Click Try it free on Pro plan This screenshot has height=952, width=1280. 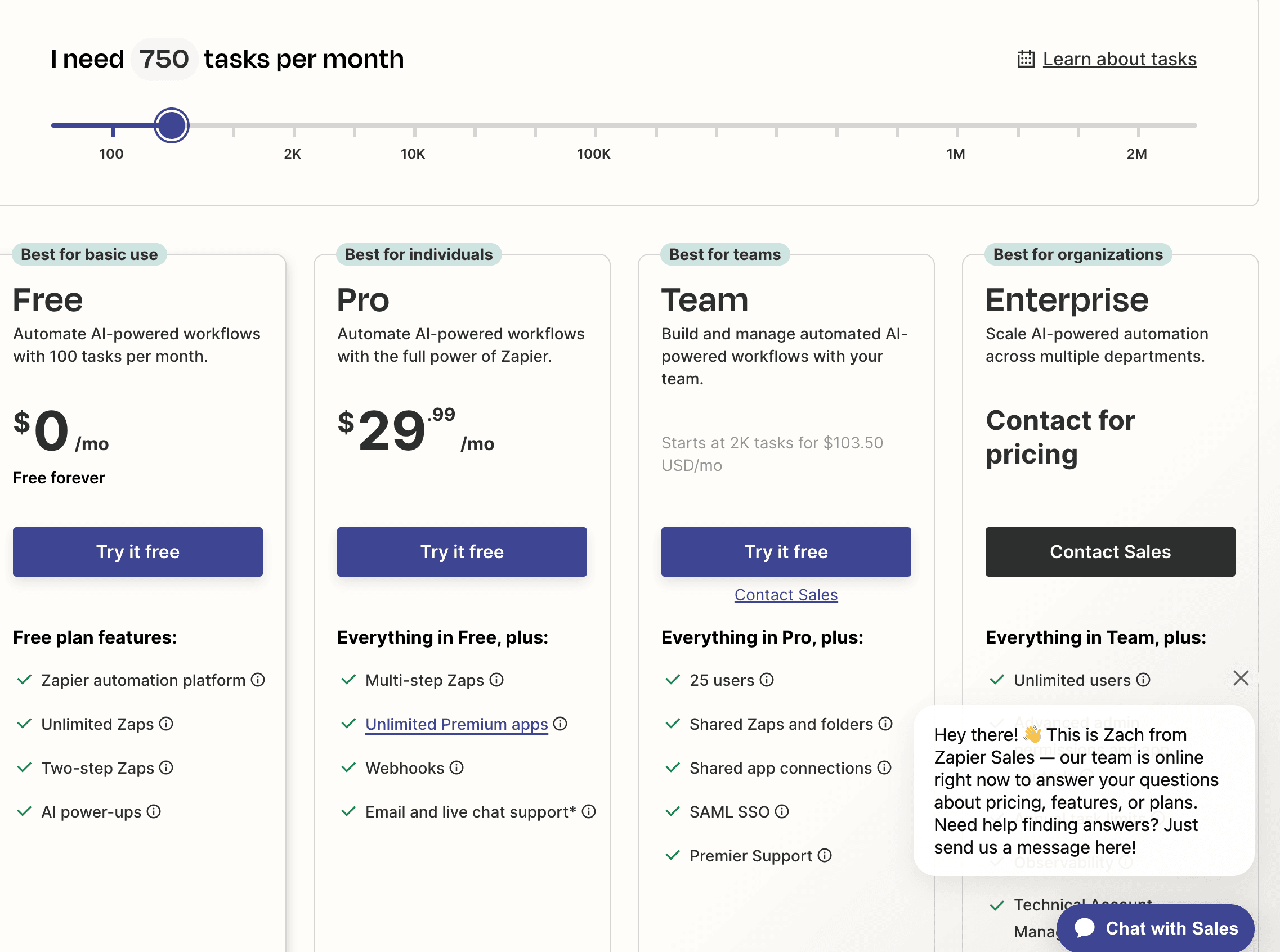click(462, 551)
